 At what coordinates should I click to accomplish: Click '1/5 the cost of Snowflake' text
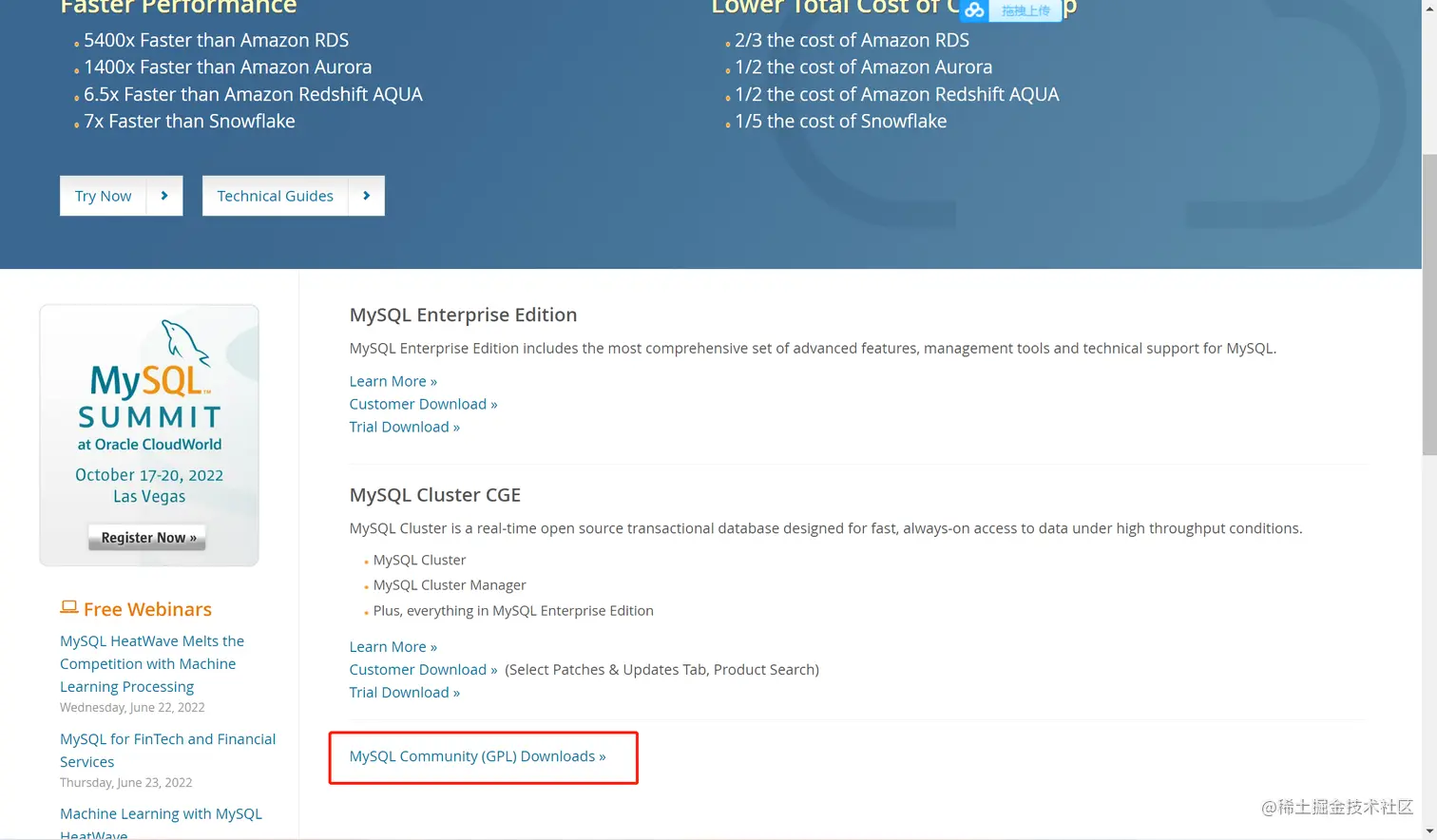(840, 121)
